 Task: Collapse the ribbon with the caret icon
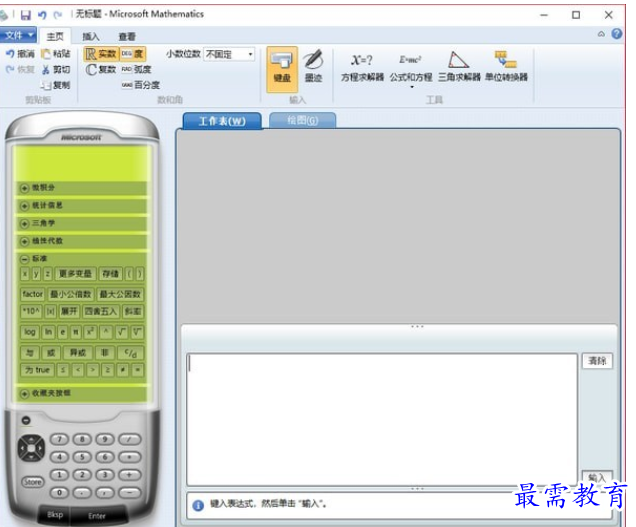click(x=602, y=34)
